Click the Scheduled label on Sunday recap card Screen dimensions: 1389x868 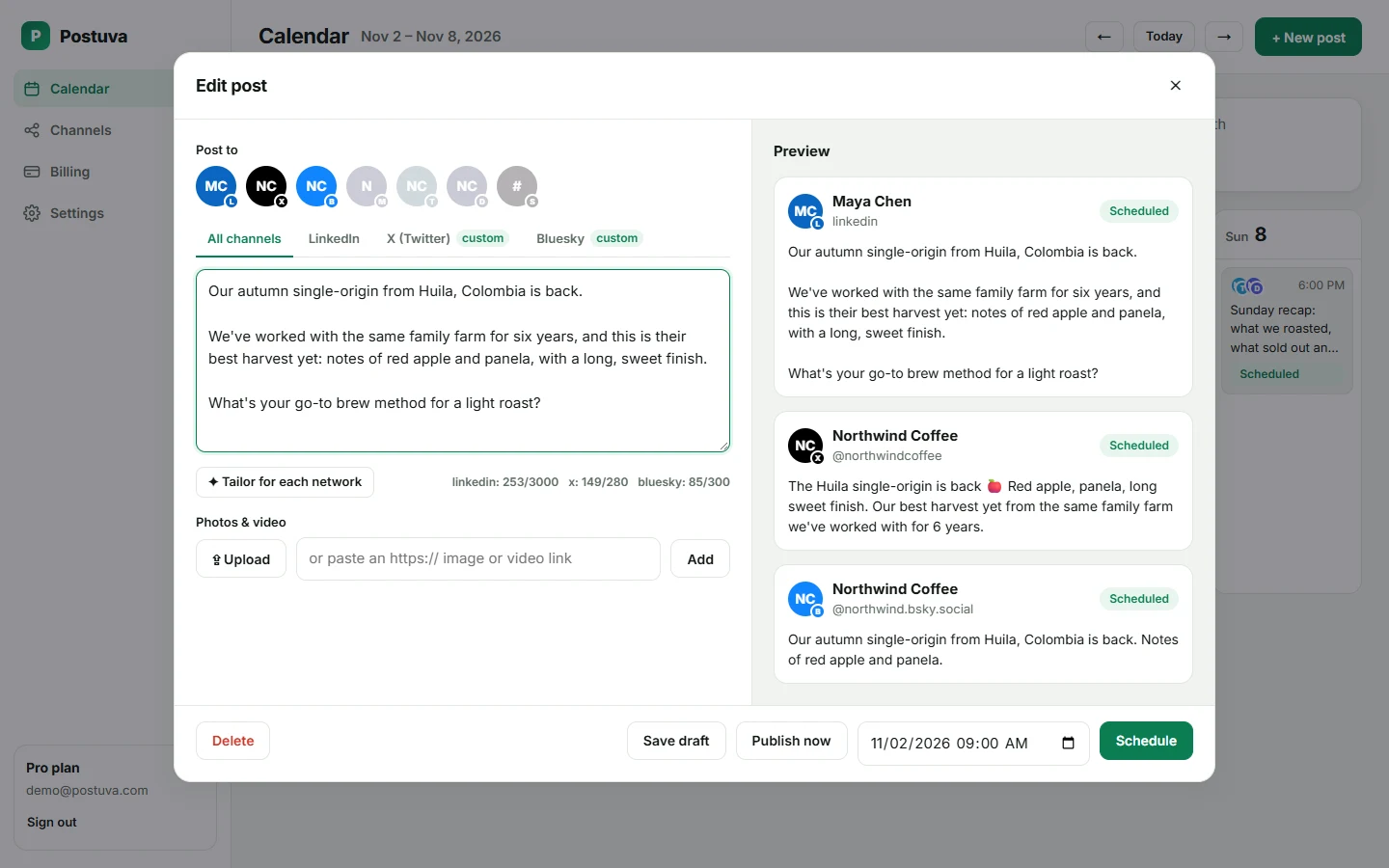[1269, 374]
